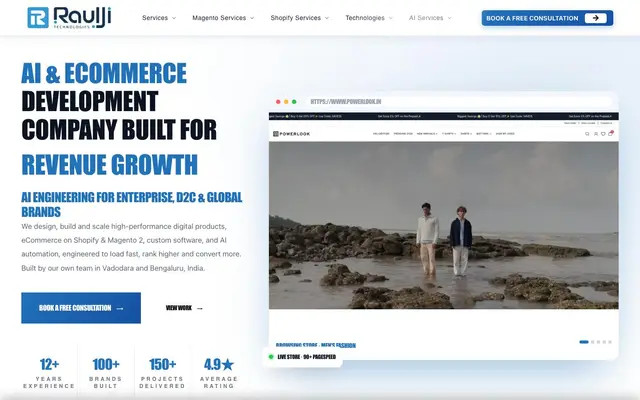Click the Raulji Technologies logo

[x=69, y=18]
